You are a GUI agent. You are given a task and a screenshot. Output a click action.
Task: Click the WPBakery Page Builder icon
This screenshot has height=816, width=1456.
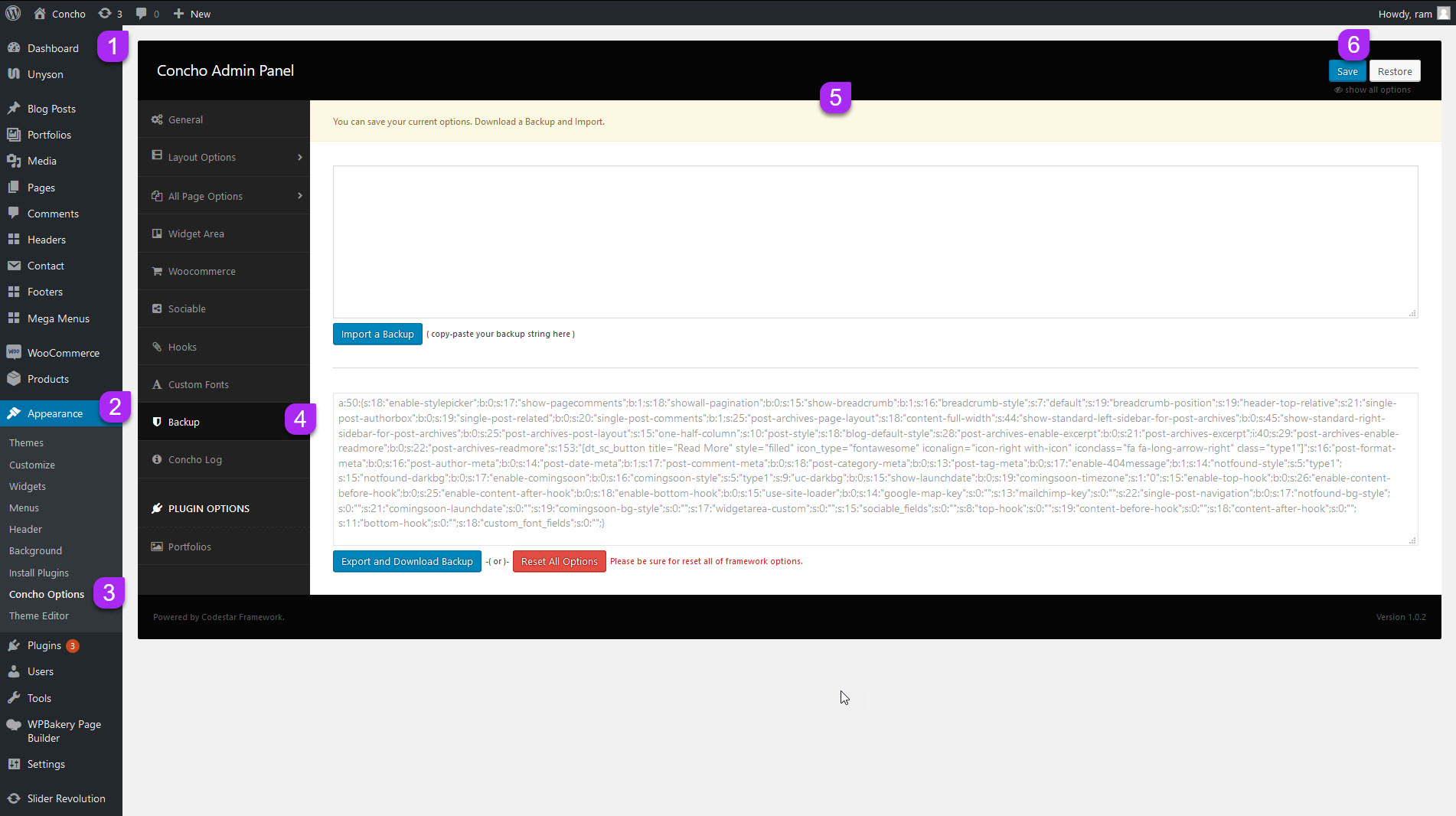(x=14, y=724)
